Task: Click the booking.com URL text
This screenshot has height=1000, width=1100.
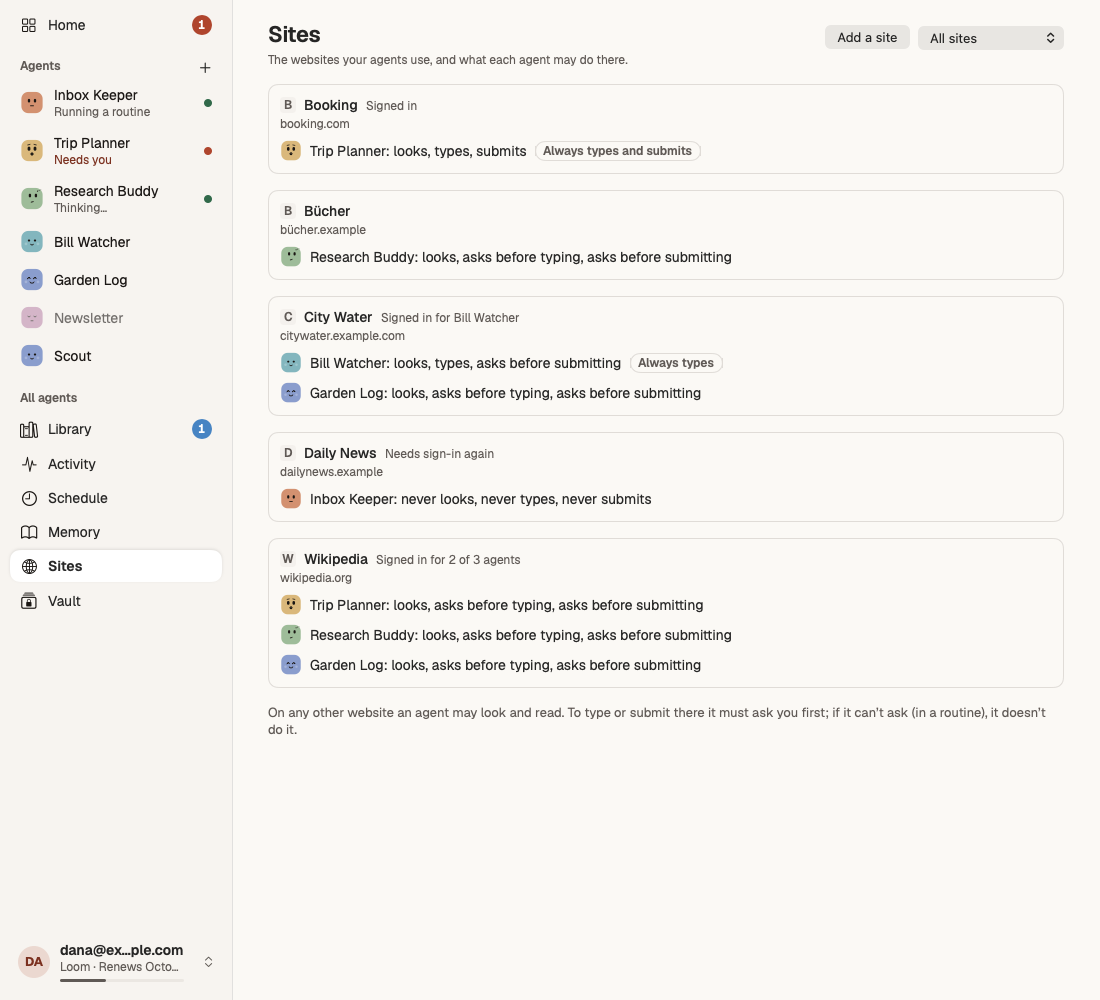Action: tap(314, 124)
